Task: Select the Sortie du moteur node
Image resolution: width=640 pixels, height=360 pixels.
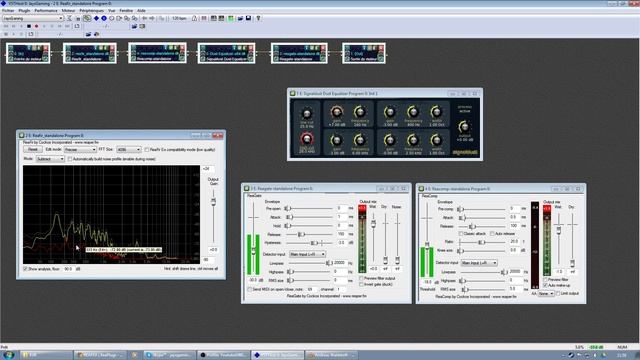Action: pyautogui.click(x=364, y=53)
